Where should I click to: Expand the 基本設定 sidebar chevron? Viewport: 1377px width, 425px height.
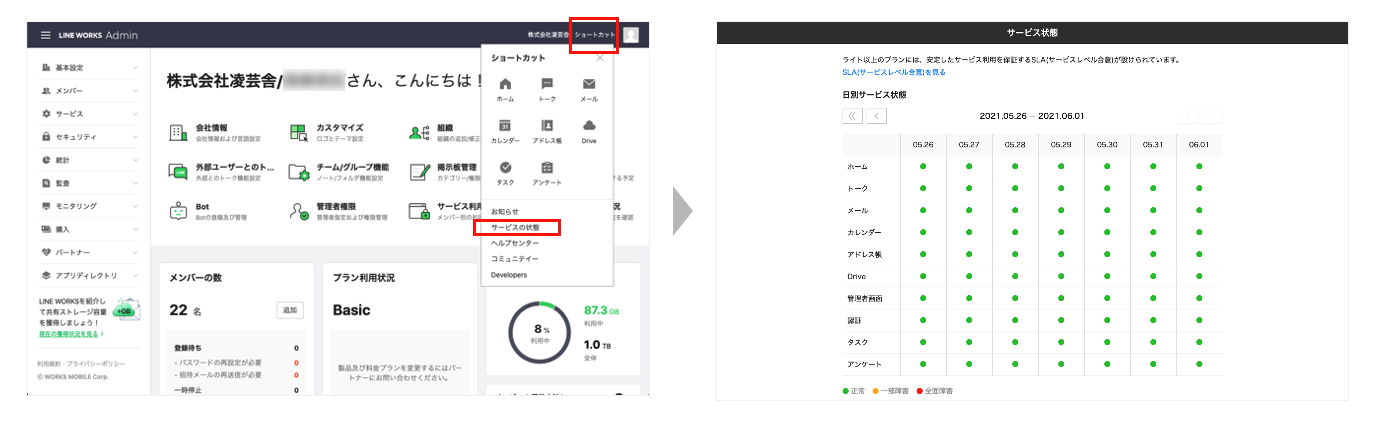pos(134,67)
